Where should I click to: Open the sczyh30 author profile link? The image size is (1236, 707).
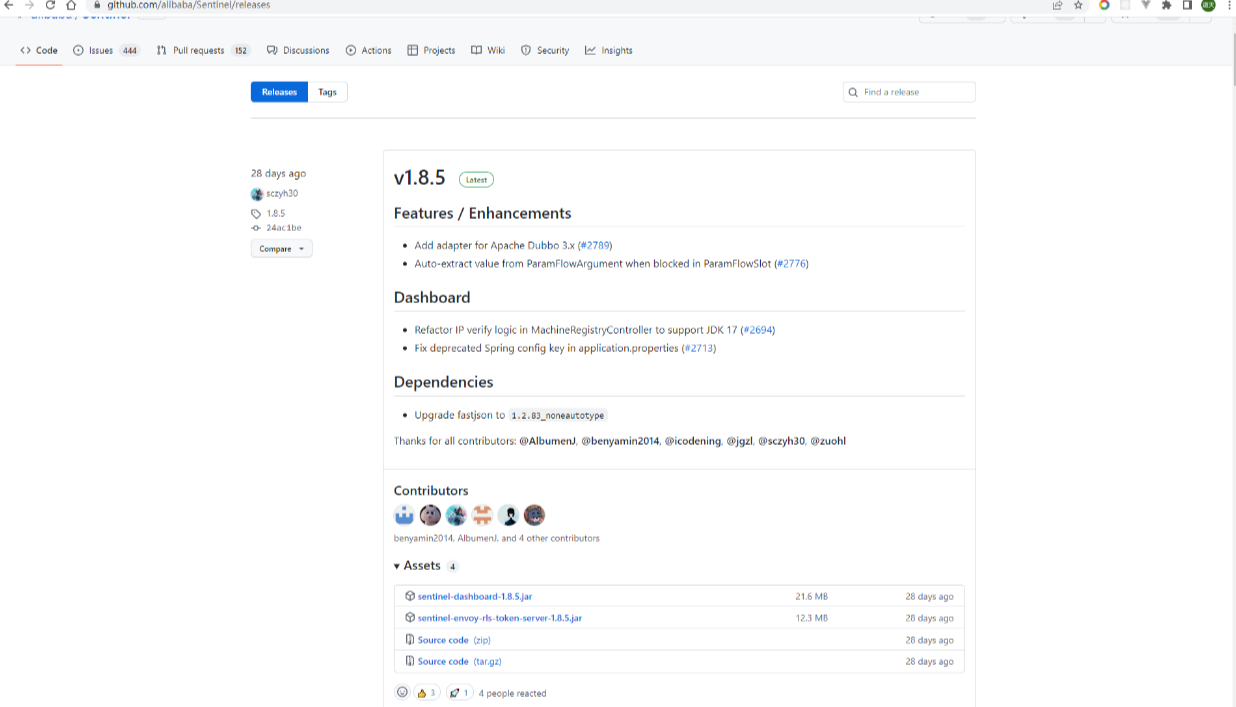pyautogui.click(x=282, y=194)
